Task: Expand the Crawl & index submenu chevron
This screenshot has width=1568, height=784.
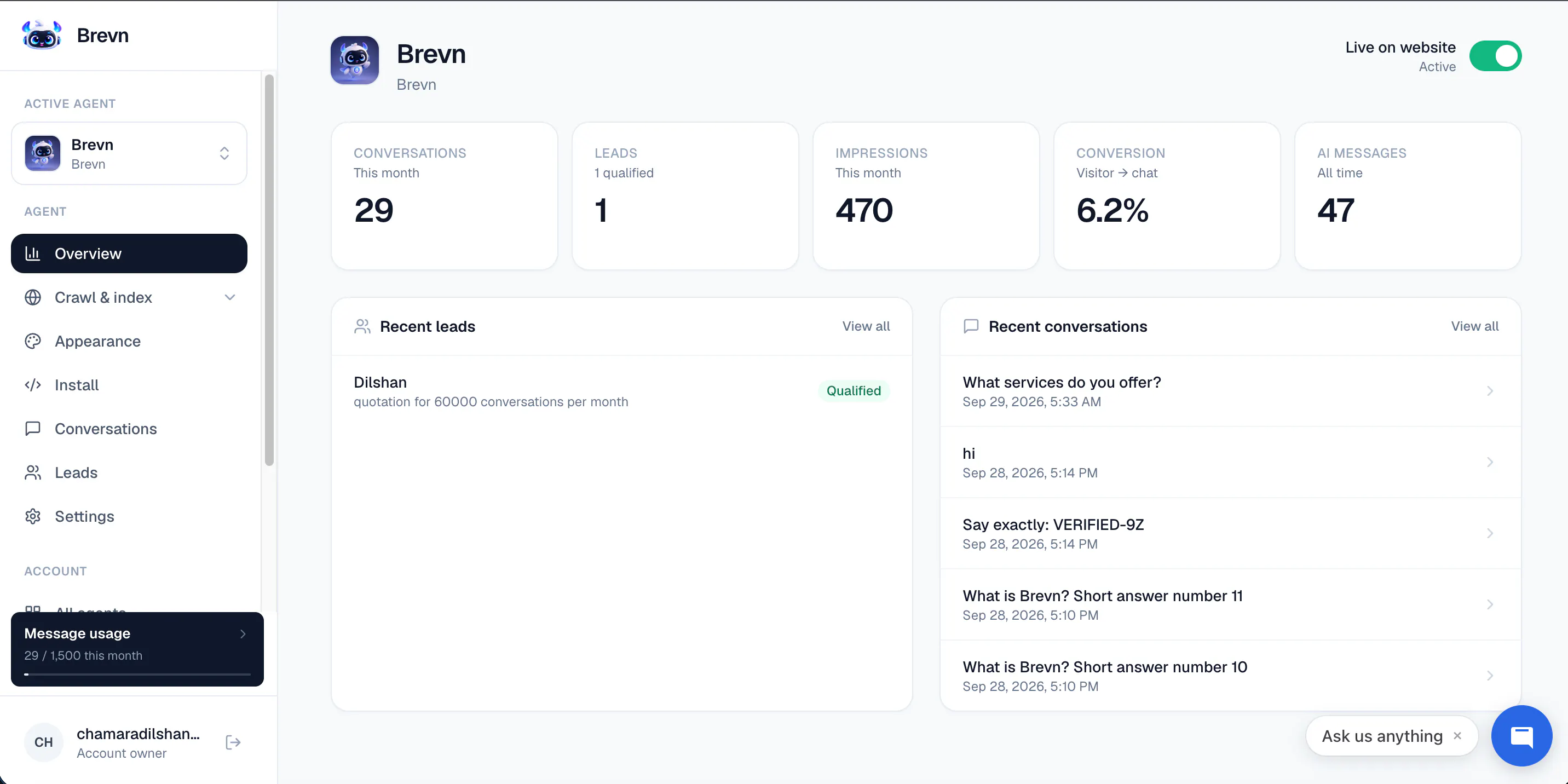Action: click(229, 297)
